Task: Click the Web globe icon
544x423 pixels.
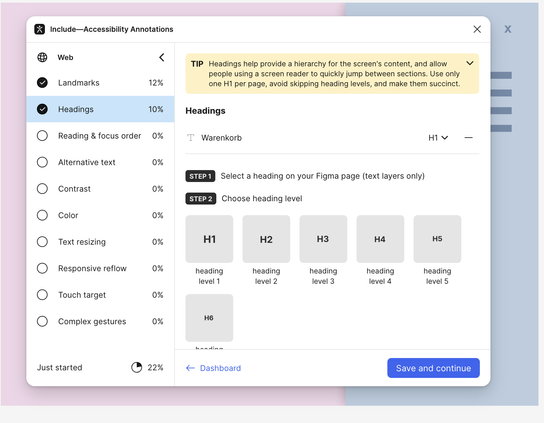Action: [42, 57]
